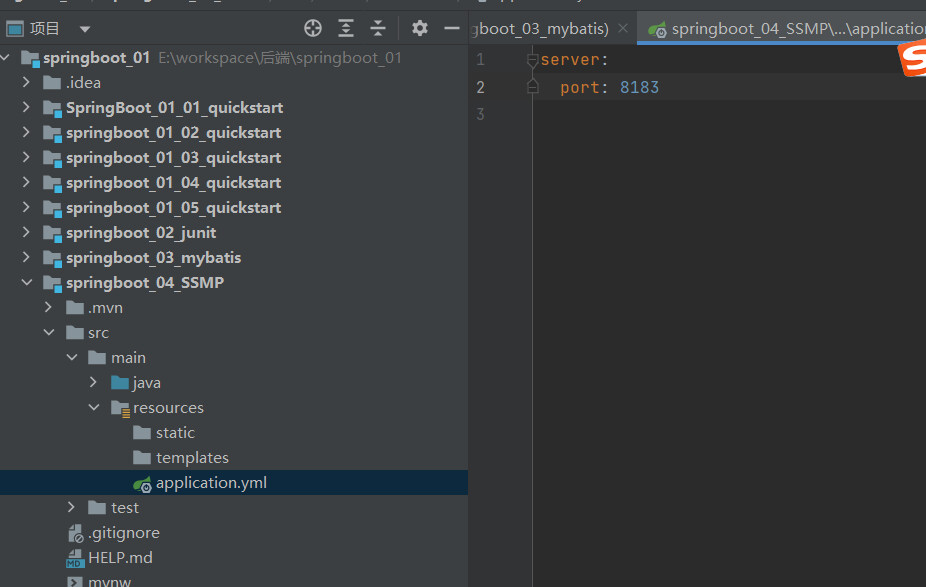Select the springboot_04_SSMP application tab
Viewport: 926px width, 587px height.
click(797, 28)
